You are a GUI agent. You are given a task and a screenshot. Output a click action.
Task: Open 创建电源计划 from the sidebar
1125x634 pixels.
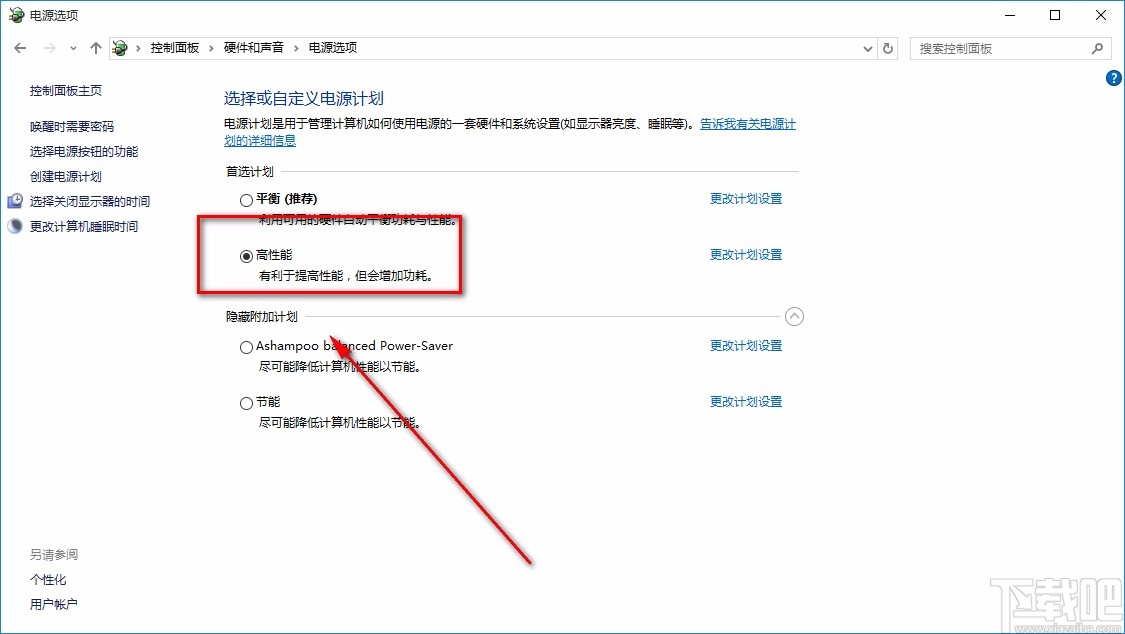[66, 176]
